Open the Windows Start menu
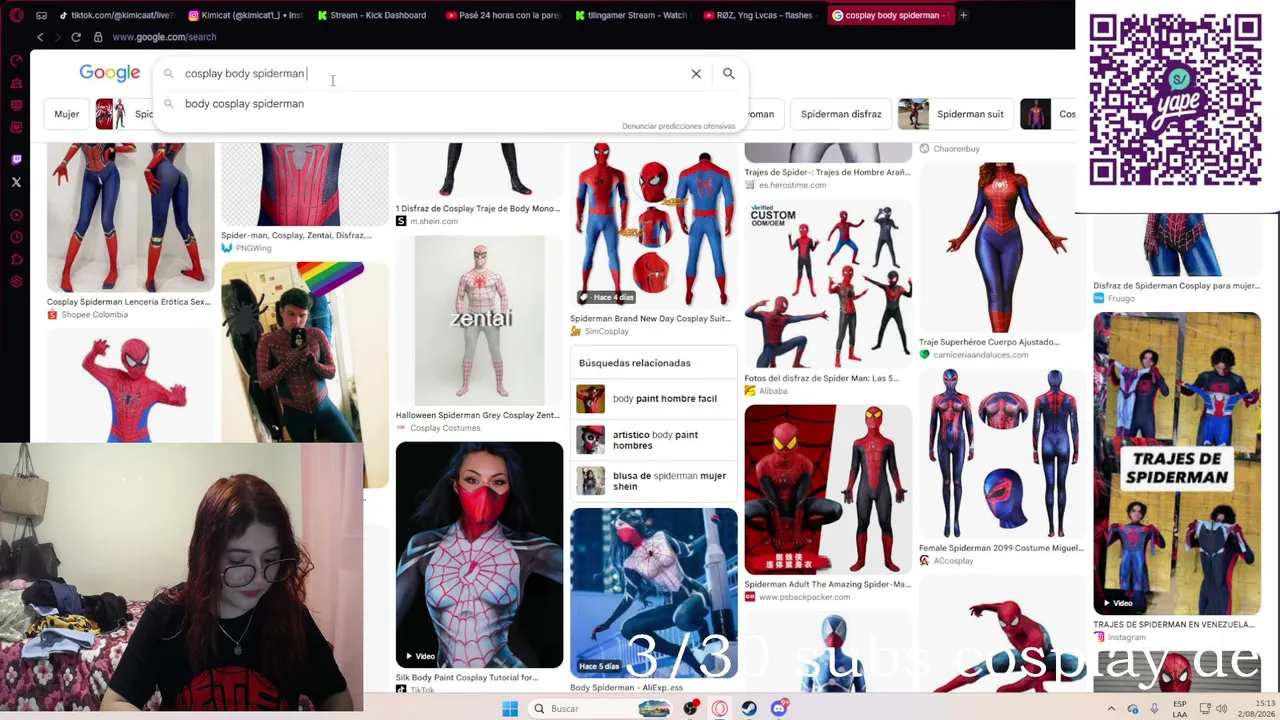1280x720 pixels. (510, 709)
